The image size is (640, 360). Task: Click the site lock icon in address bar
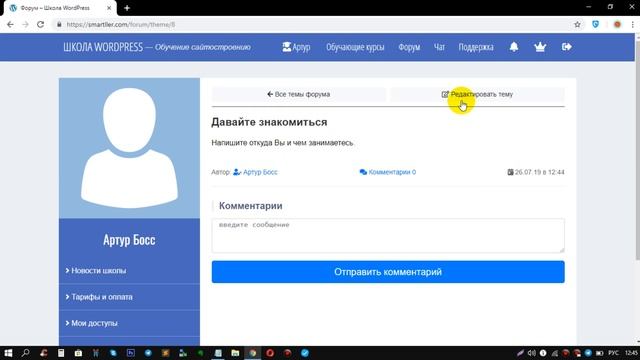(59, 24)
